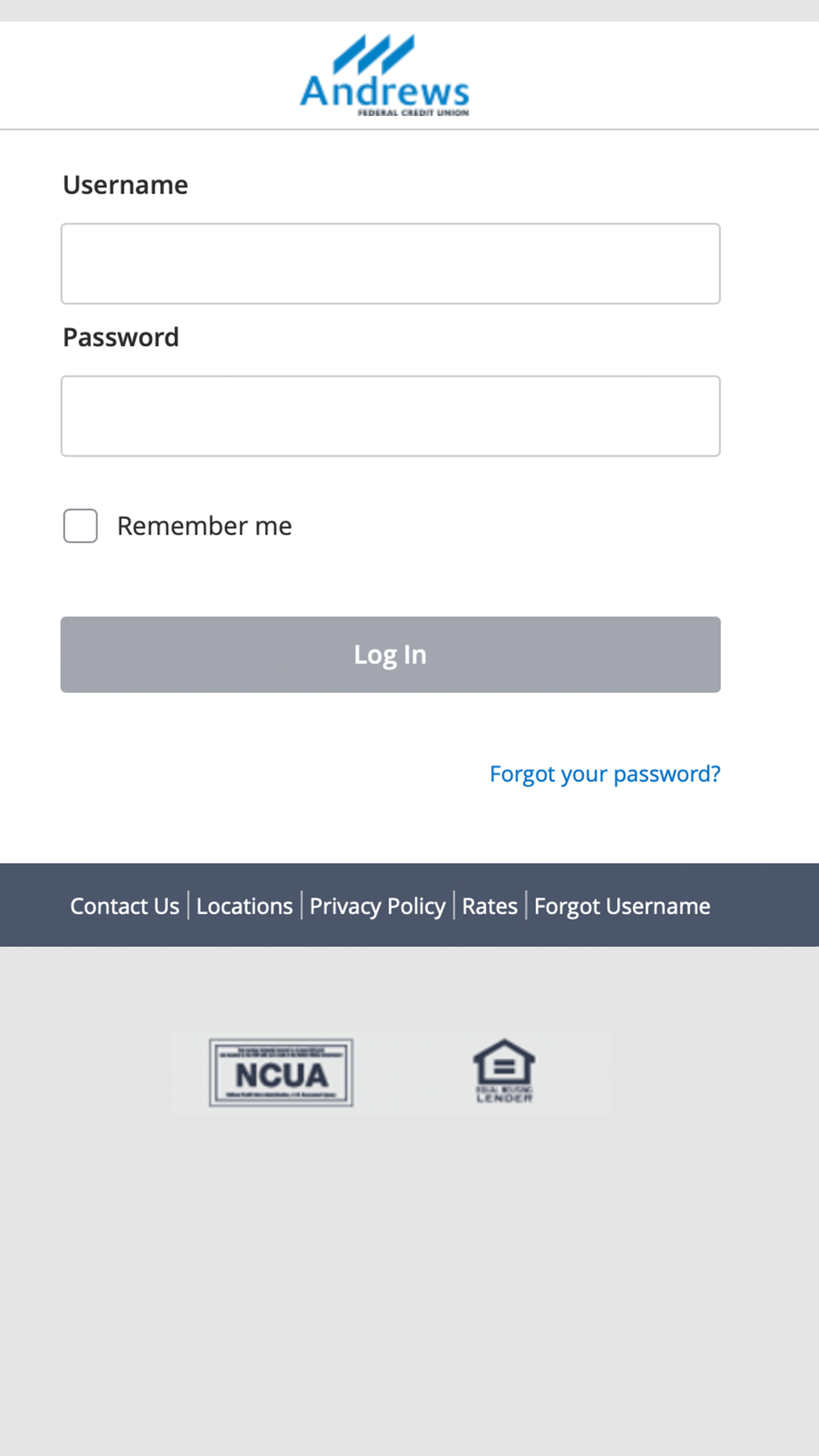
Task: Select the Forgot Username footer link
Action: click(622, 907)
